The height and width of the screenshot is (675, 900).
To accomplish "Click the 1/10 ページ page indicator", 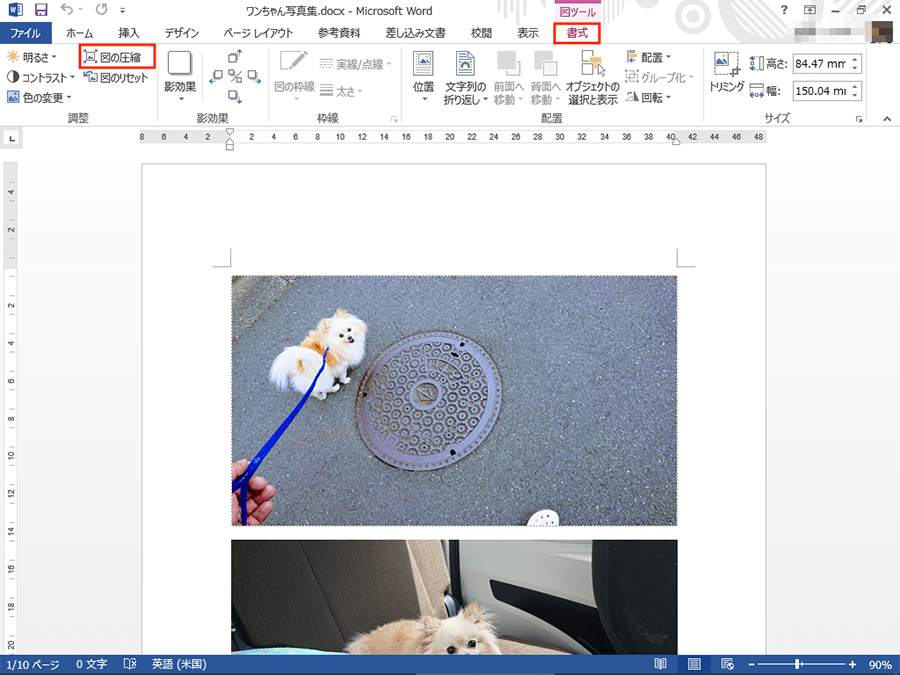I will click(33, 665).
